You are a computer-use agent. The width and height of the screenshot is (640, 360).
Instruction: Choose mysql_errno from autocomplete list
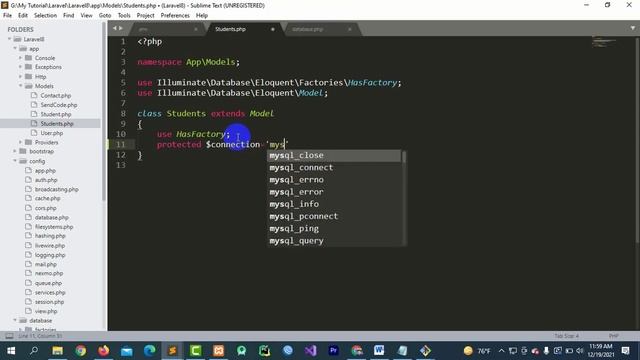point(334,180)
